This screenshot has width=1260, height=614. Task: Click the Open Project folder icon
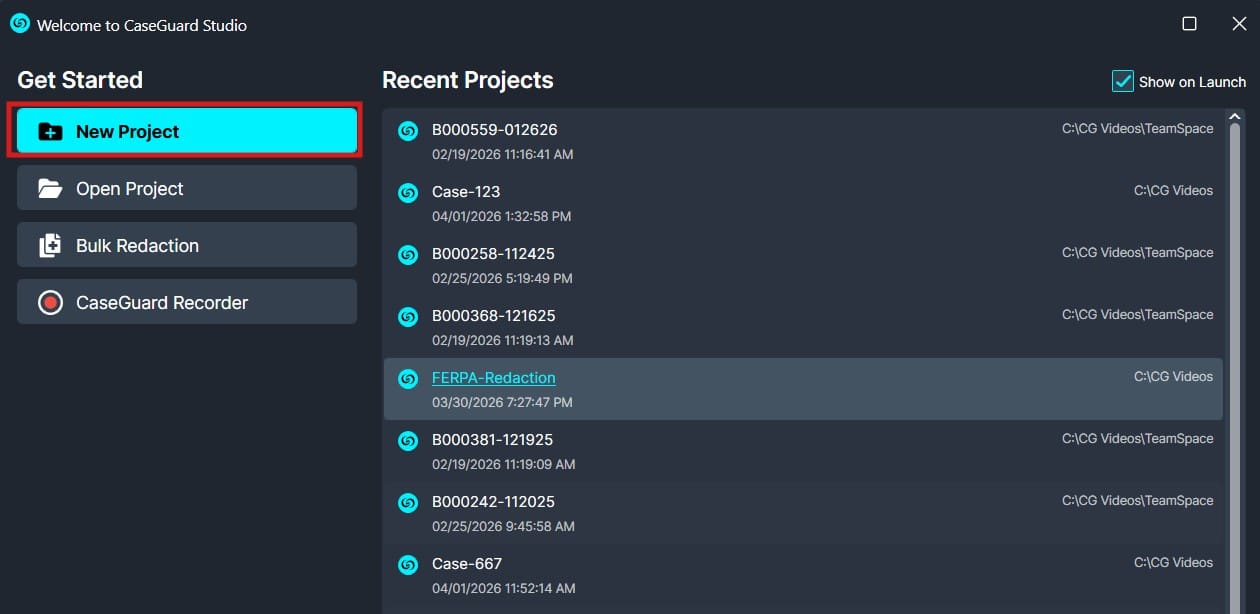click(50, 188)
